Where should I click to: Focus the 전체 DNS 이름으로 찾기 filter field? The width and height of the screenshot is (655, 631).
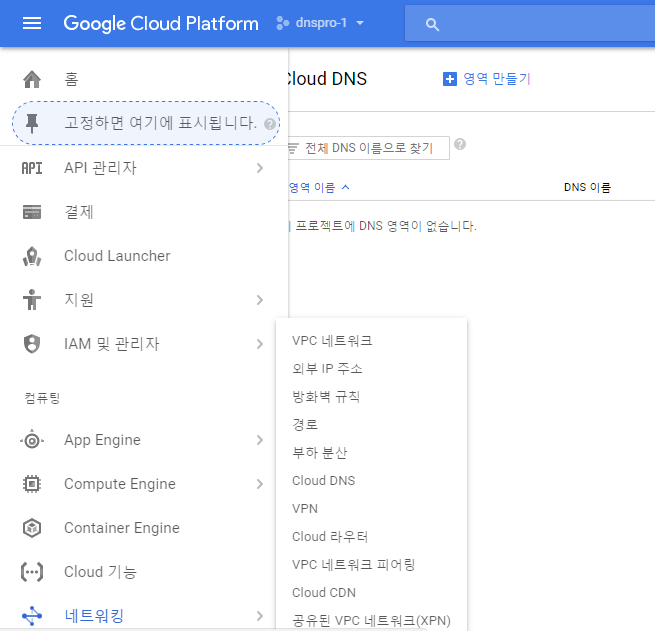pos(369,148)
